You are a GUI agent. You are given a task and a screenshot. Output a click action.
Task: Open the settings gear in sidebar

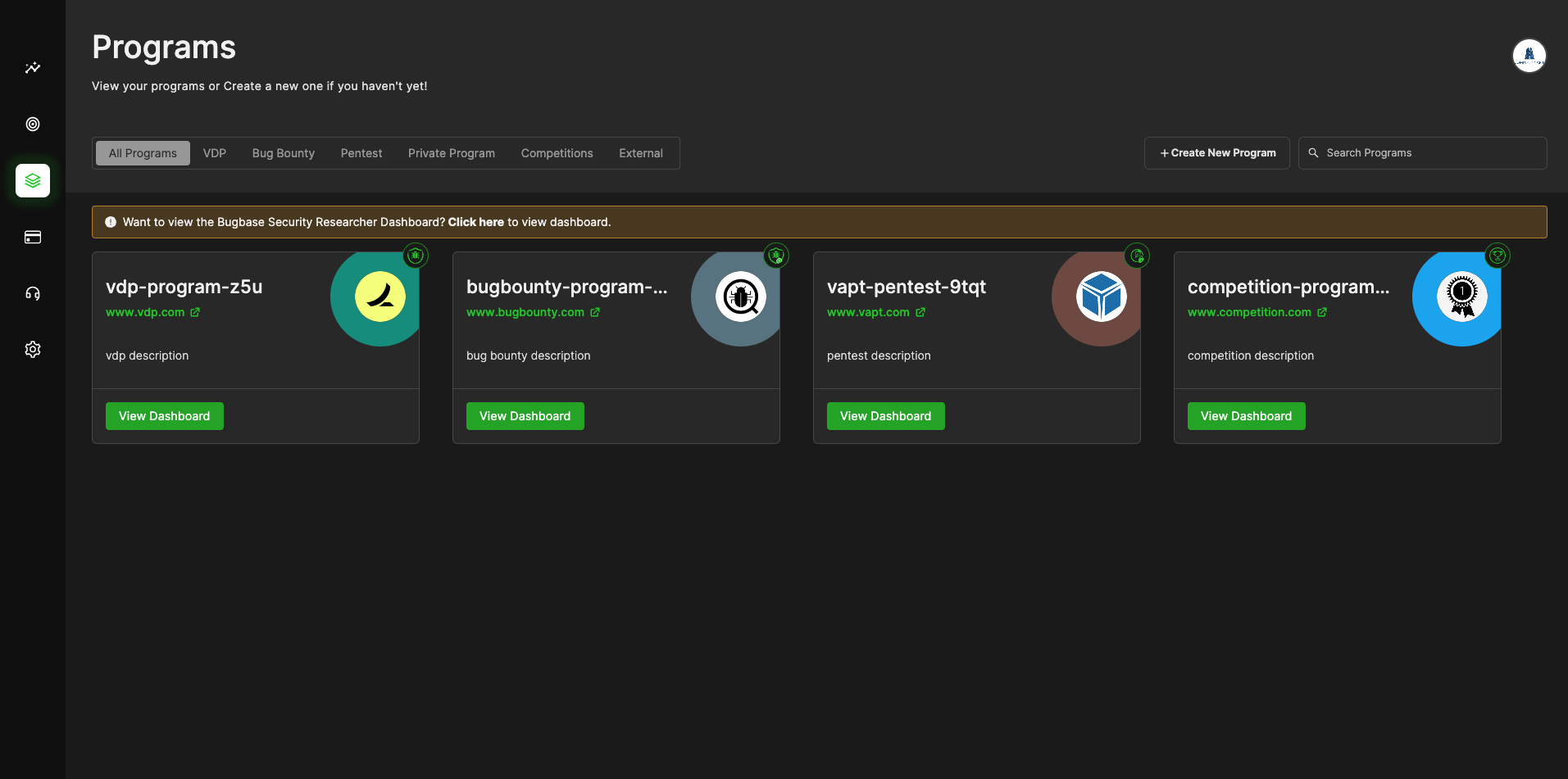tap(33, 350)
